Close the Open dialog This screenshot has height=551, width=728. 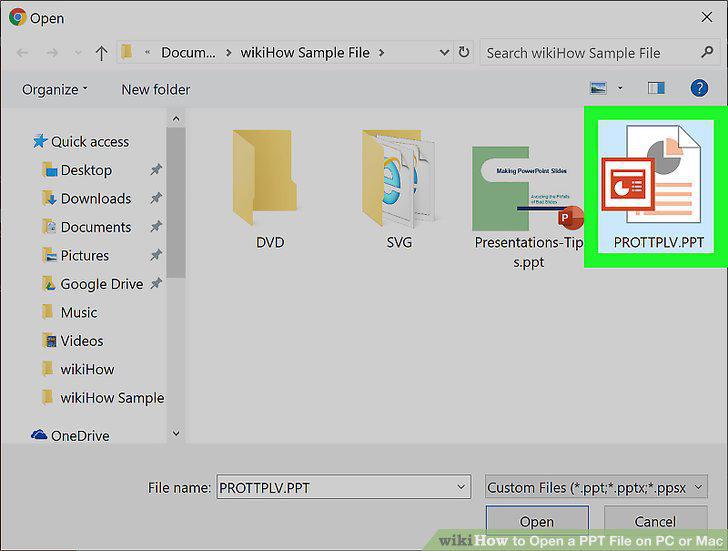(x=707, y=17)
